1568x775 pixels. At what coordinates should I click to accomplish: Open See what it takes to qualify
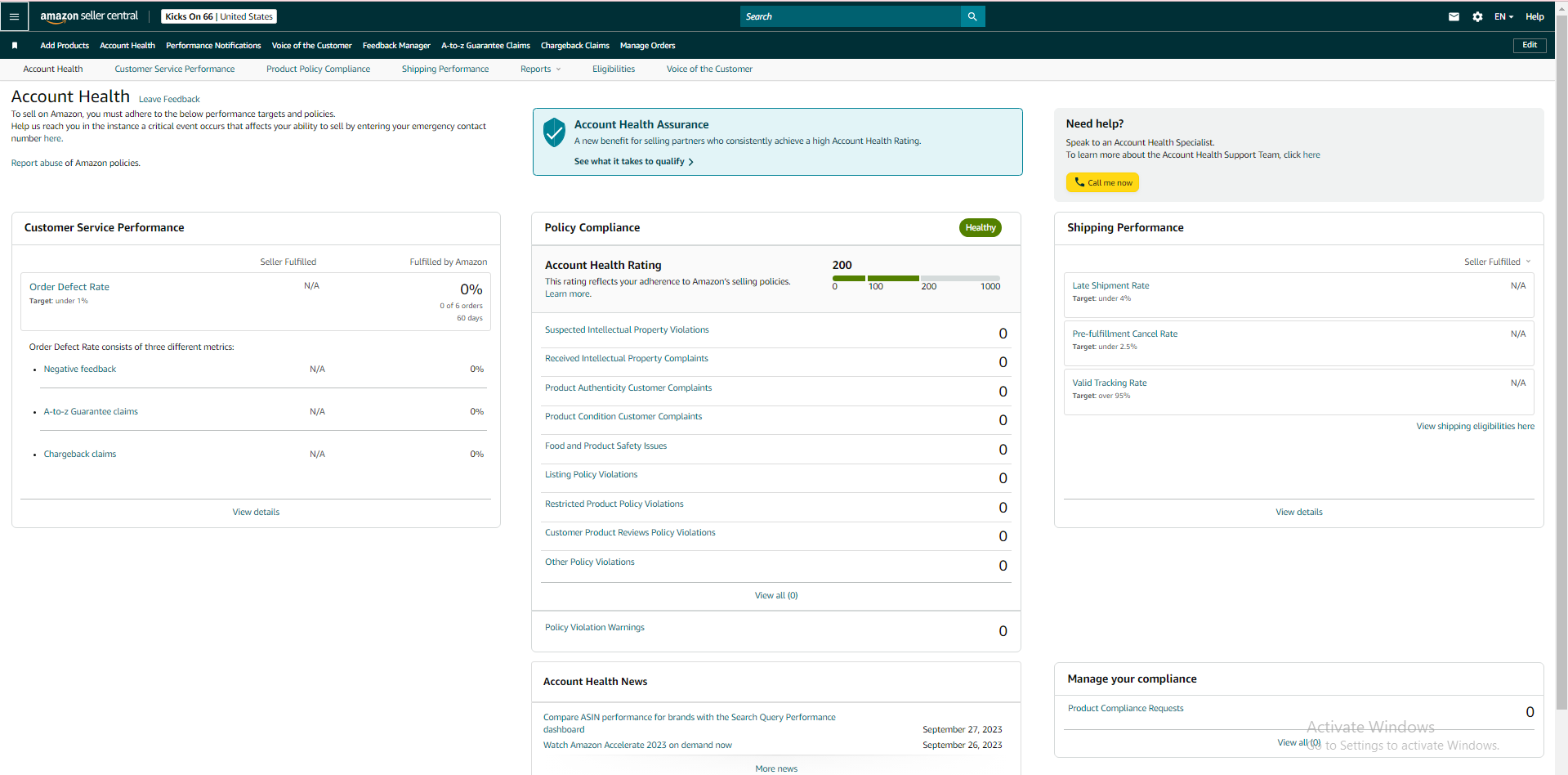click(633, 162)
